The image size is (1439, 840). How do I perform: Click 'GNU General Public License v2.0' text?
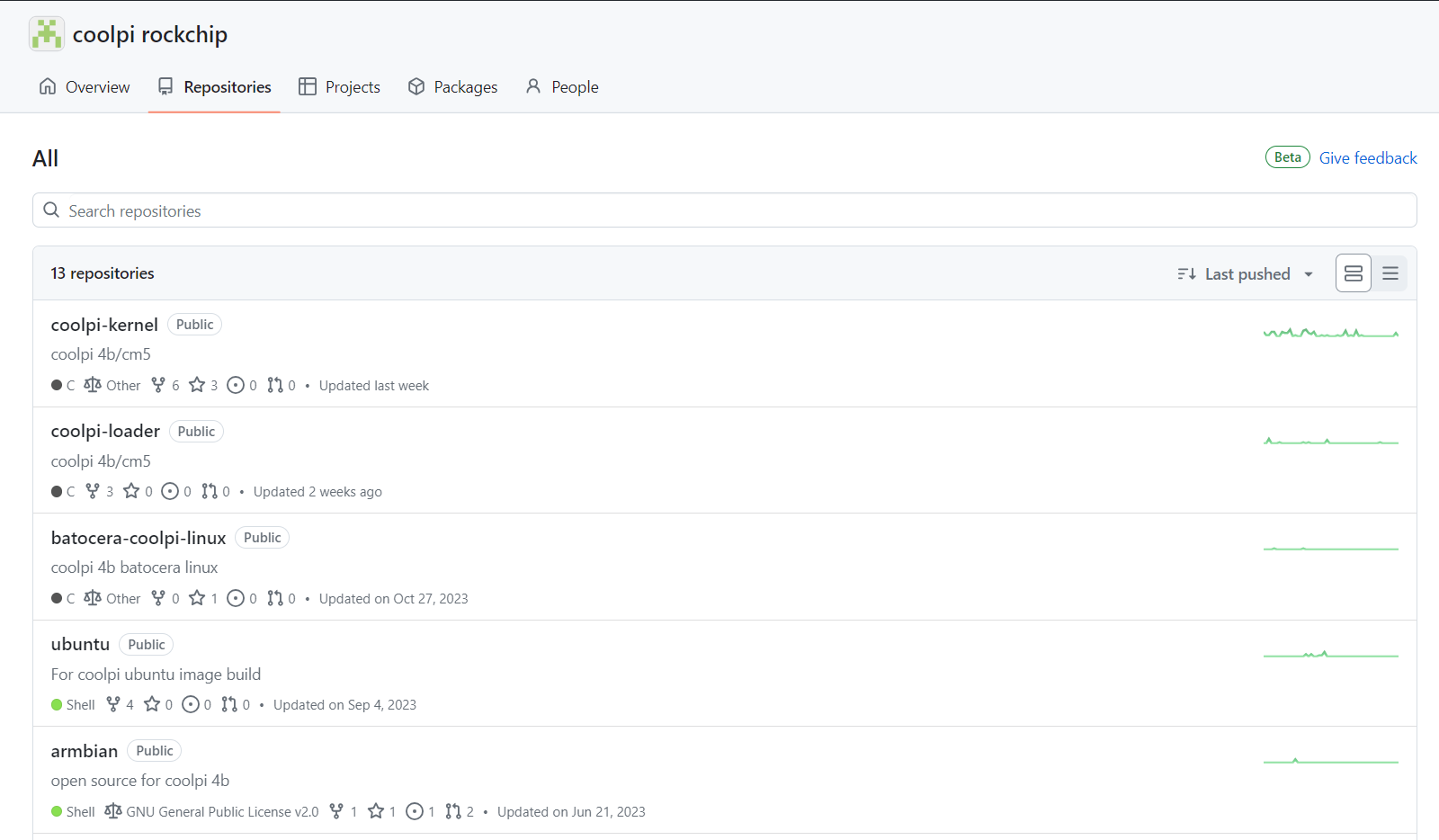coord(222,812)
